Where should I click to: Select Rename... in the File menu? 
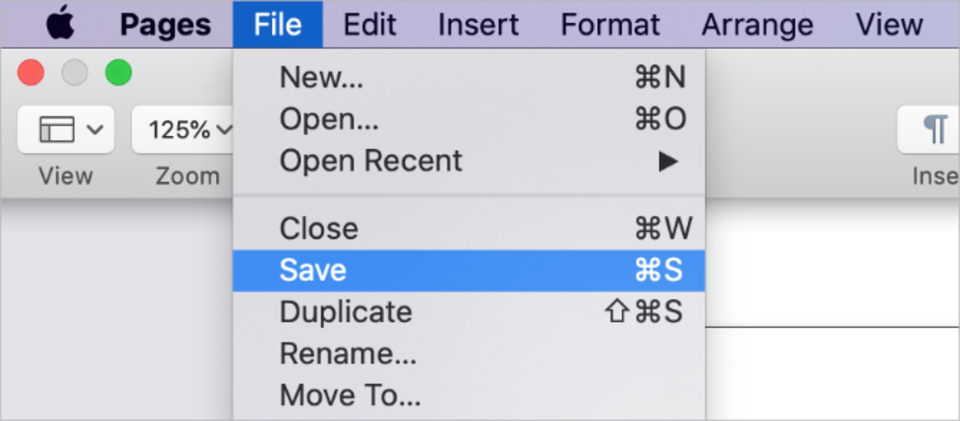coord(469,354)
